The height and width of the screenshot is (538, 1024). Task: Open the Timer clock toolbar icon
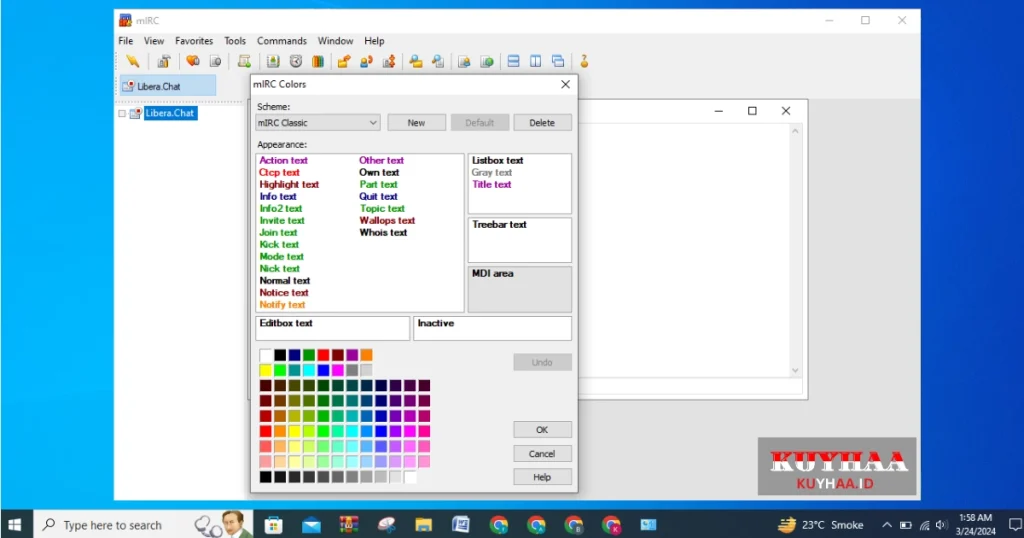(296, 61)
